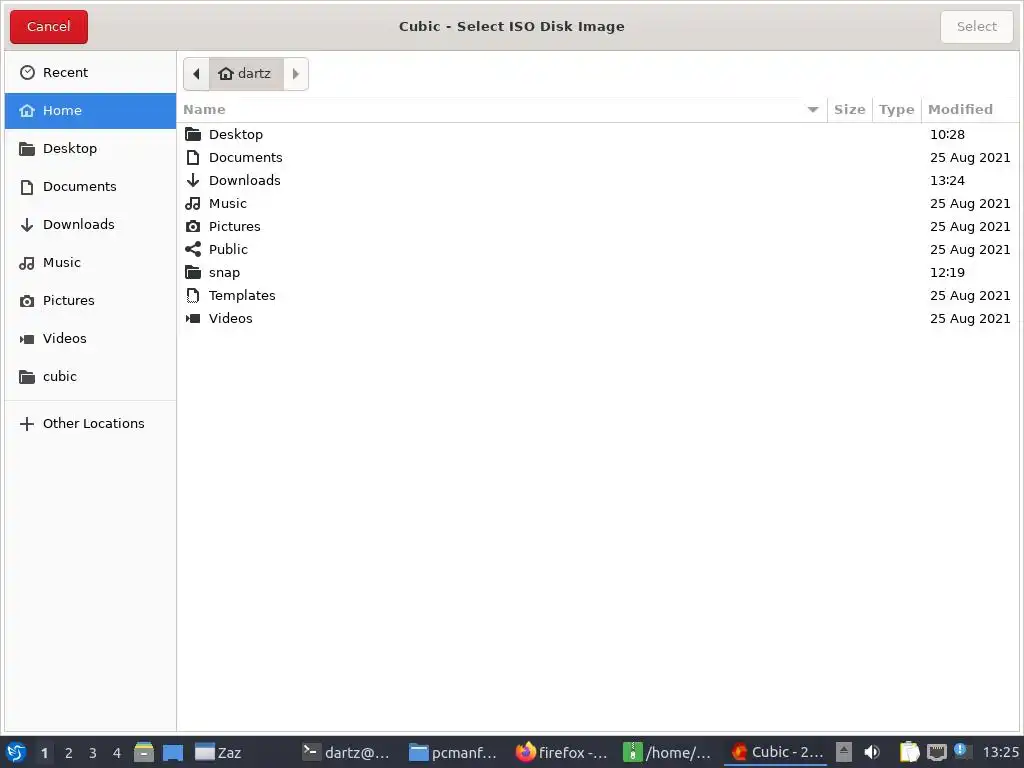Open removable media eject icon in tray
Image resolution: width=1024 pixels, height=768 pixels.
(844, 752)
